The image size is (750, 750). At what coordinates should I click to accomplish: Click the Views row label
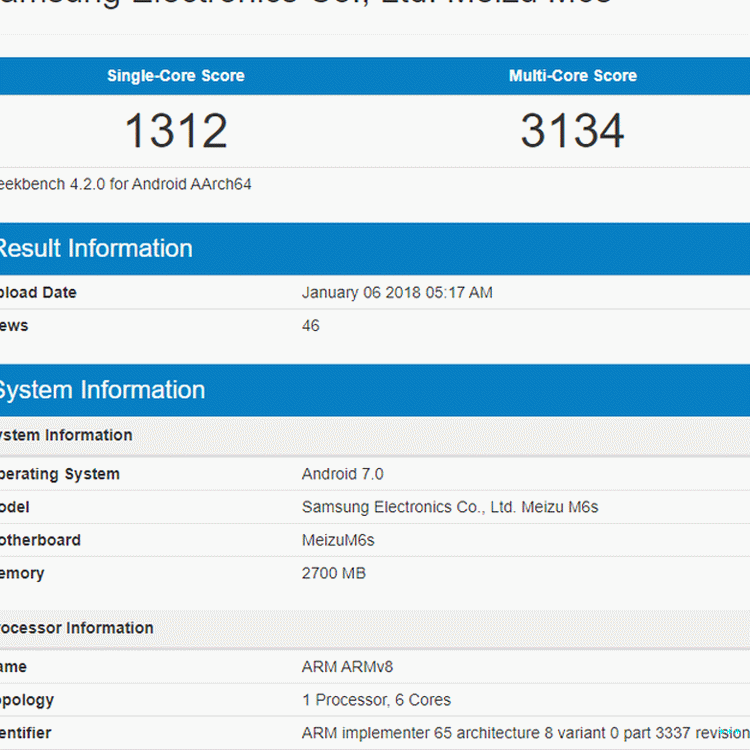[x=14, y=326]
